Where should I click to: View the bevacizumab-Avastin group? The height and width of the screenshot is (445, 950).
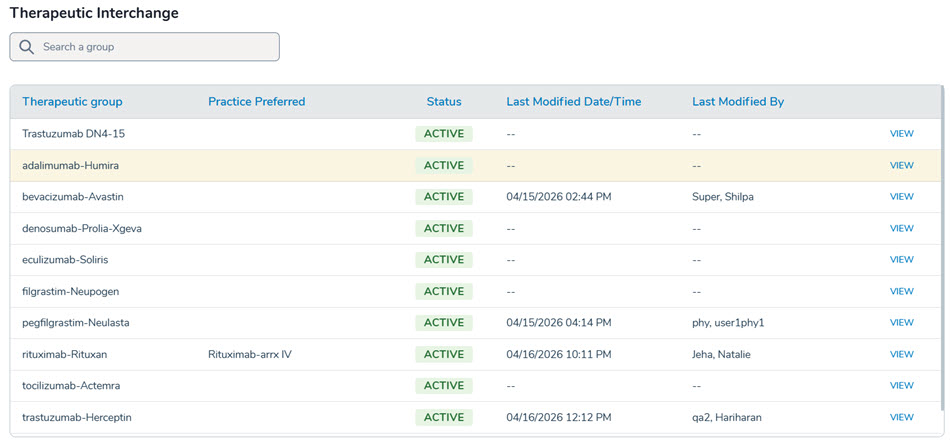901,197
